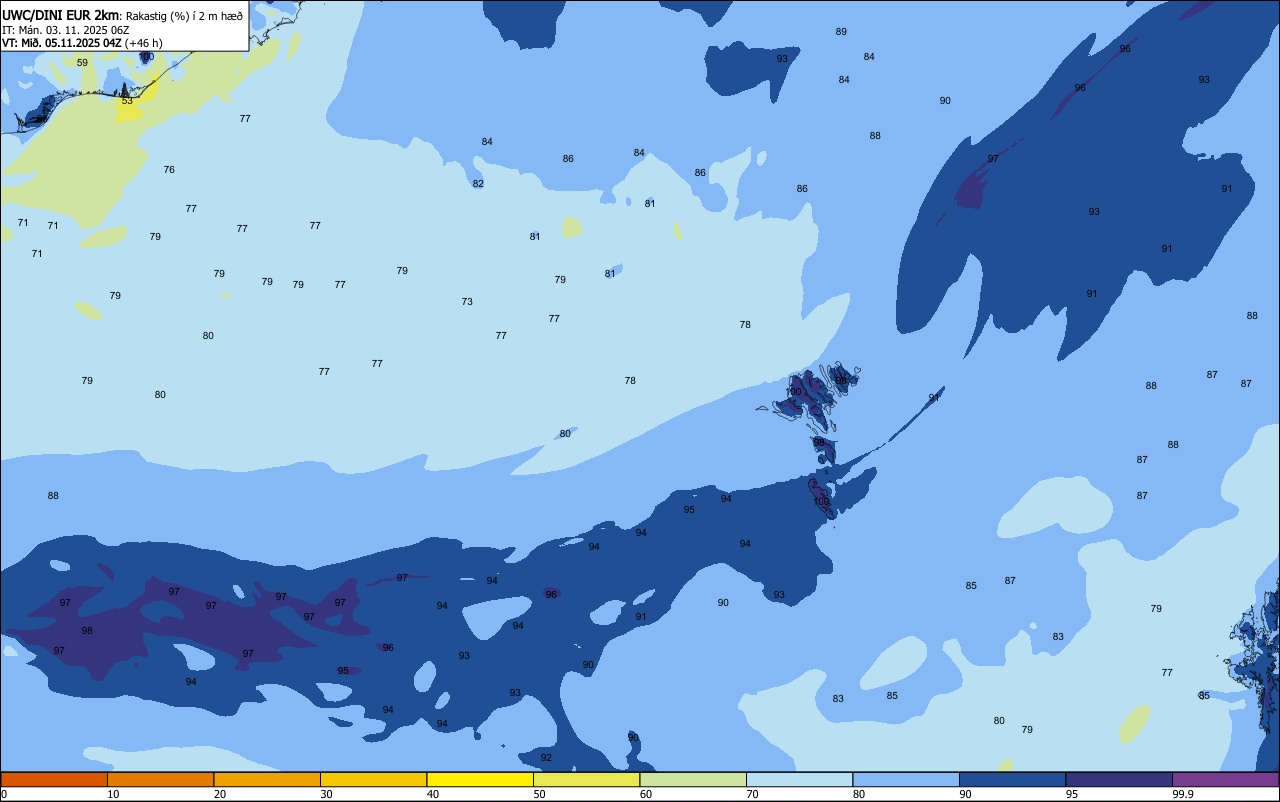The image size is (1280, 802).
Task: Pick the 70–80 pale blue legend segment
Action: (x=799, y=779)
